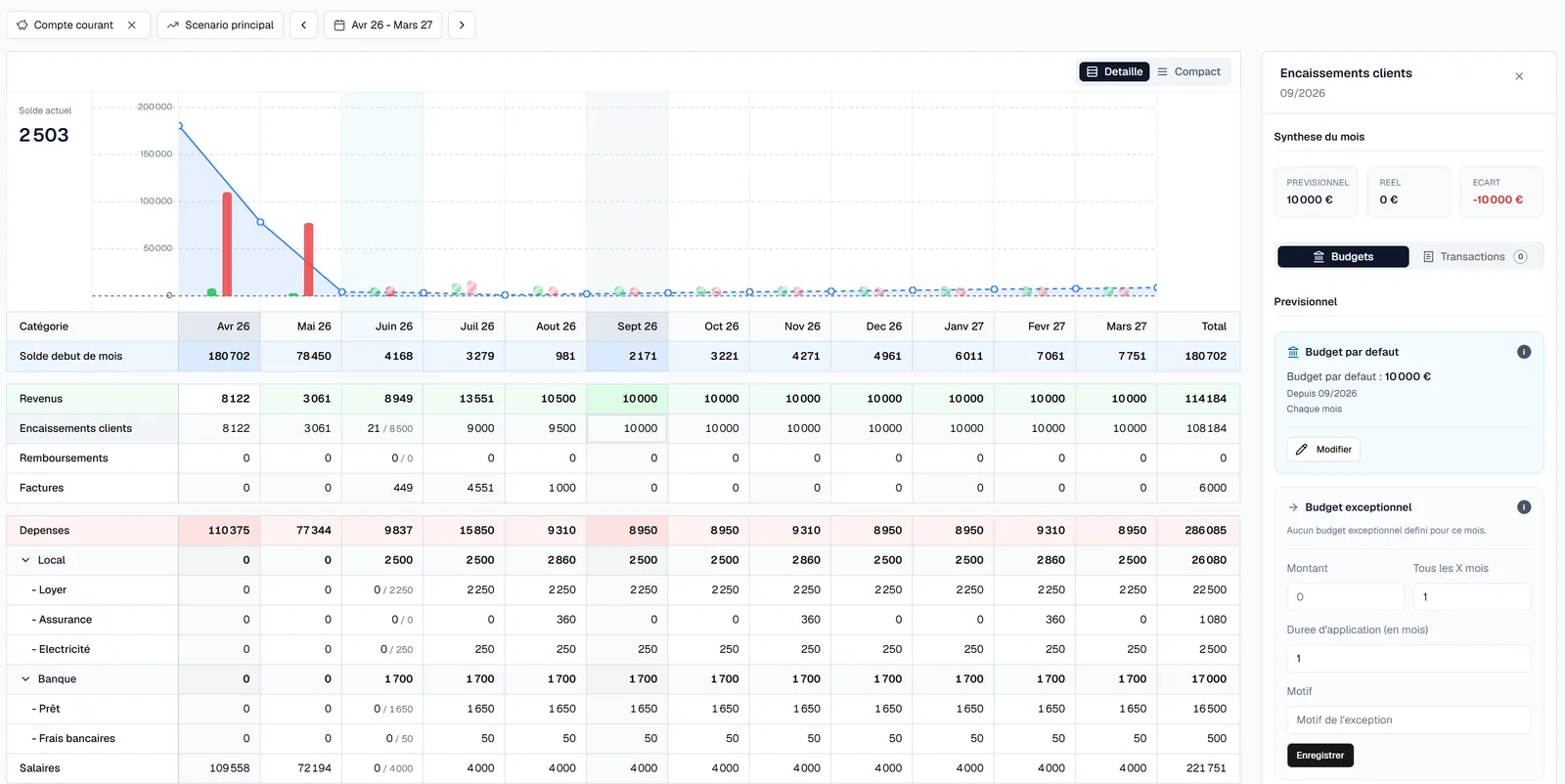Open the Budgets tab
This screenshot has width=1565, height=784.
point(1343,257)
